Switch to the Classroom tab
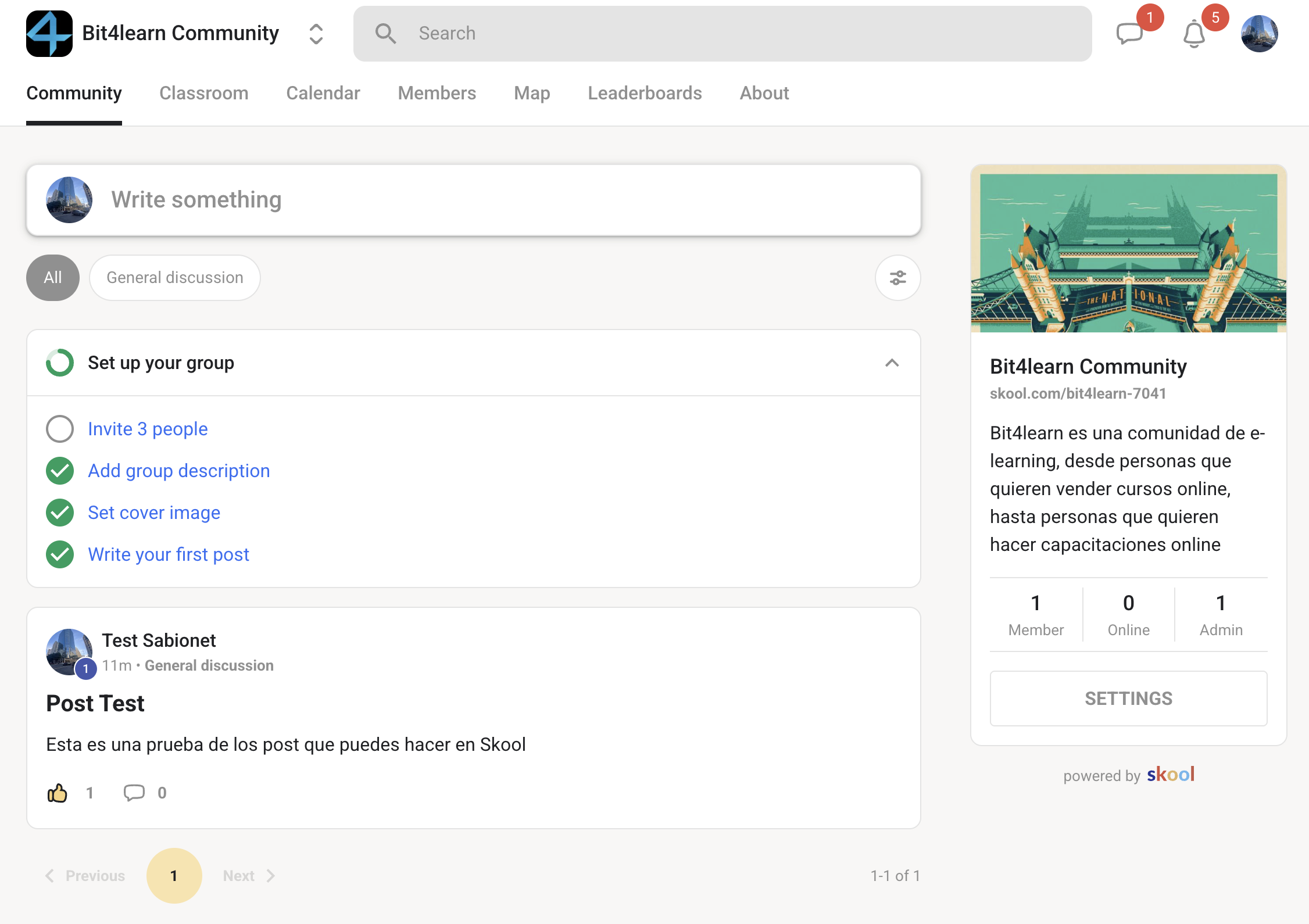The height and width of the screenshot is (924, 1309). 203,93
